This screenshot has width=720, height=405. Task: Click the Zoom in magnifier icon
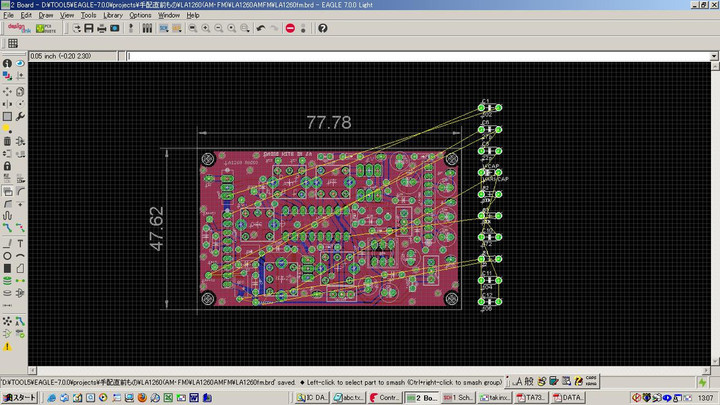[205, 28]
